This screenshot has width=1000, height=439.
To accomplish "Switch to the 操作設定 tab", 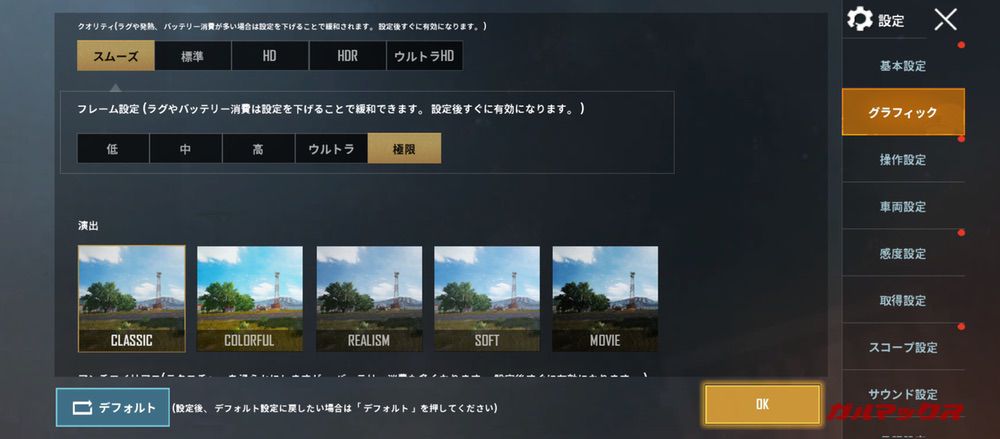I will click(903, 160).
